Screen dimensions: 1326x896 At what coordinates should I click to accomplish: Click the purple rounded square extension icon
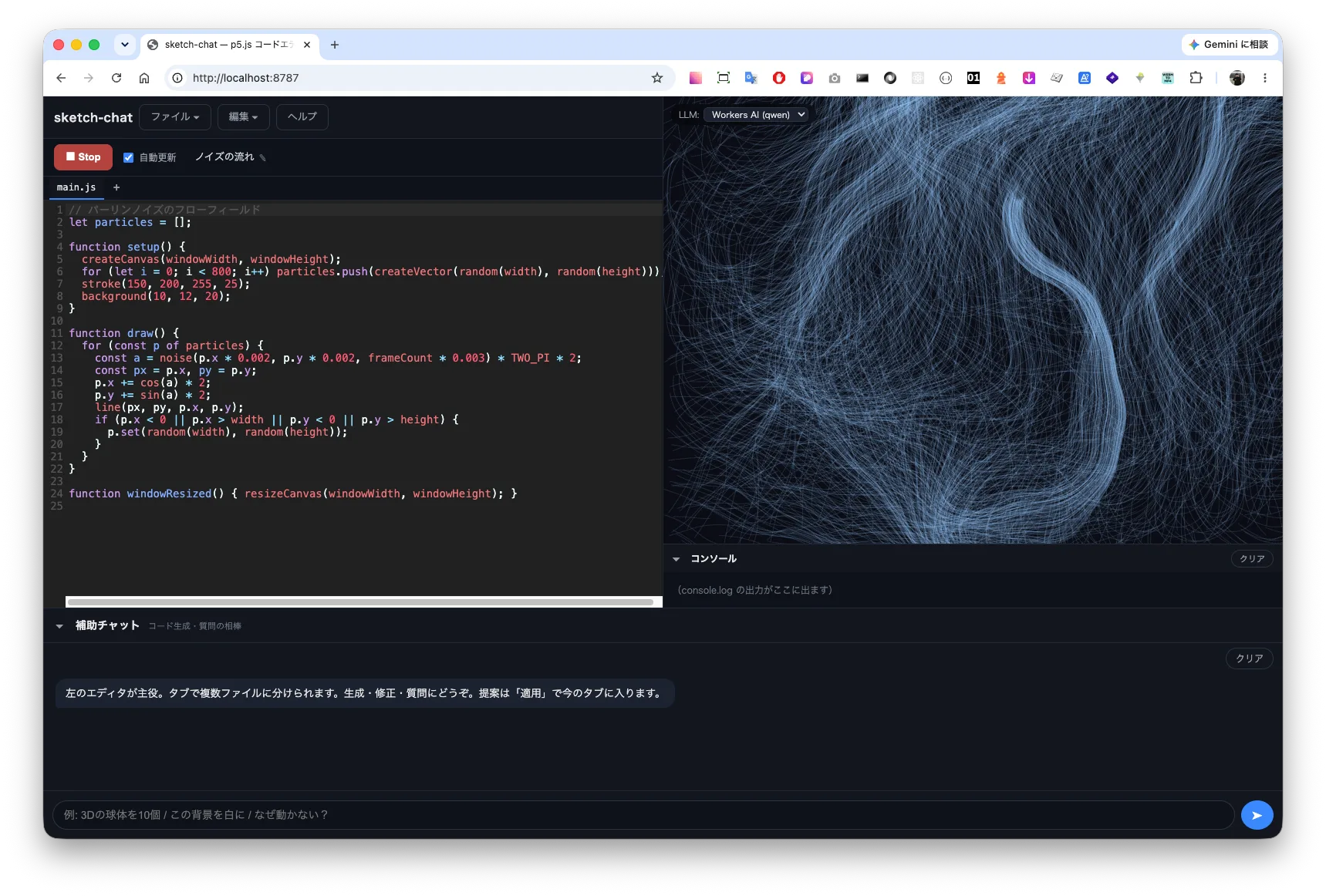[x=807, y=78]
